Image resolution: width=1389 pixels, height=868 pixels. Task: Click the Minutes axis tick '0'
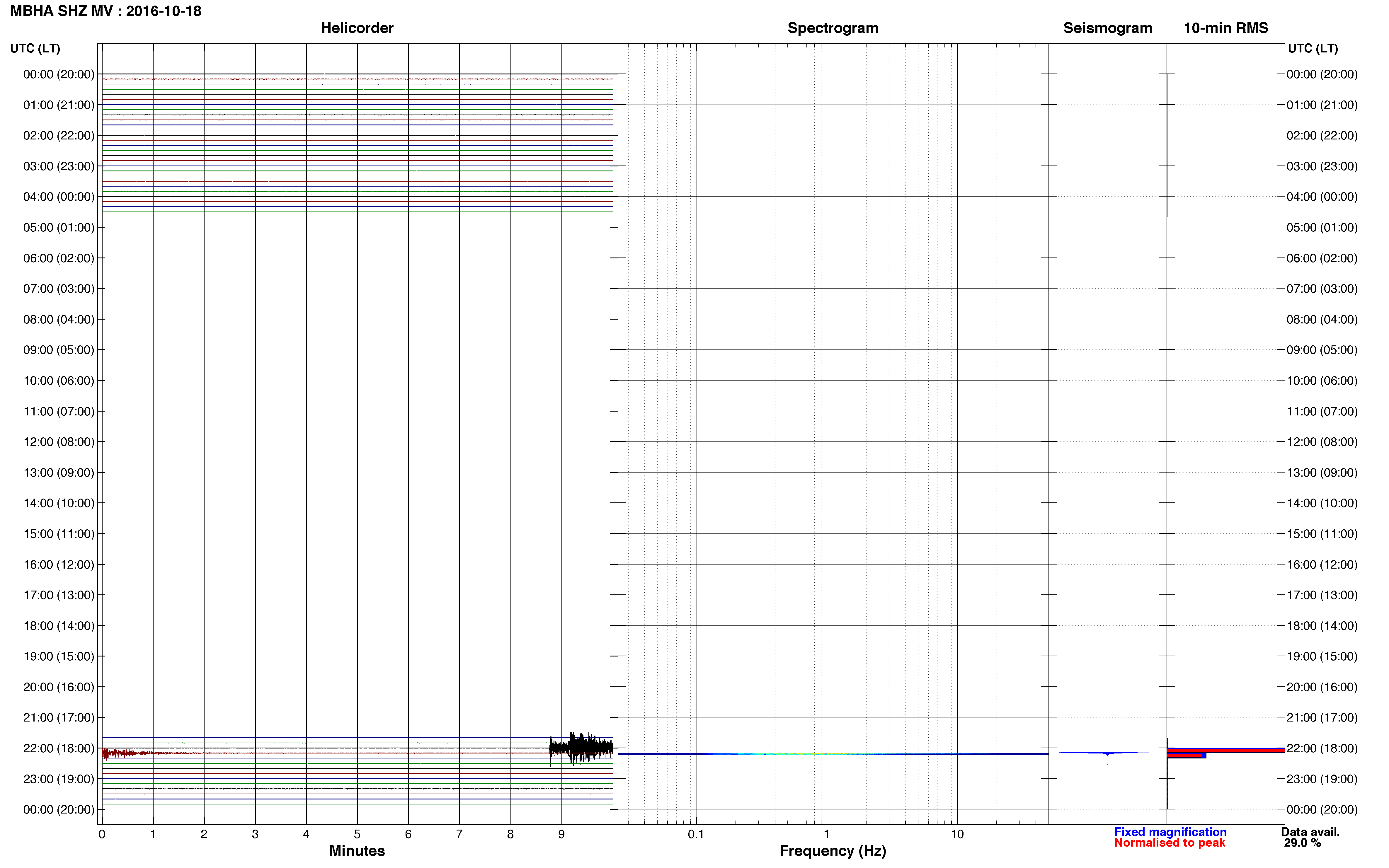coord(102,835)
